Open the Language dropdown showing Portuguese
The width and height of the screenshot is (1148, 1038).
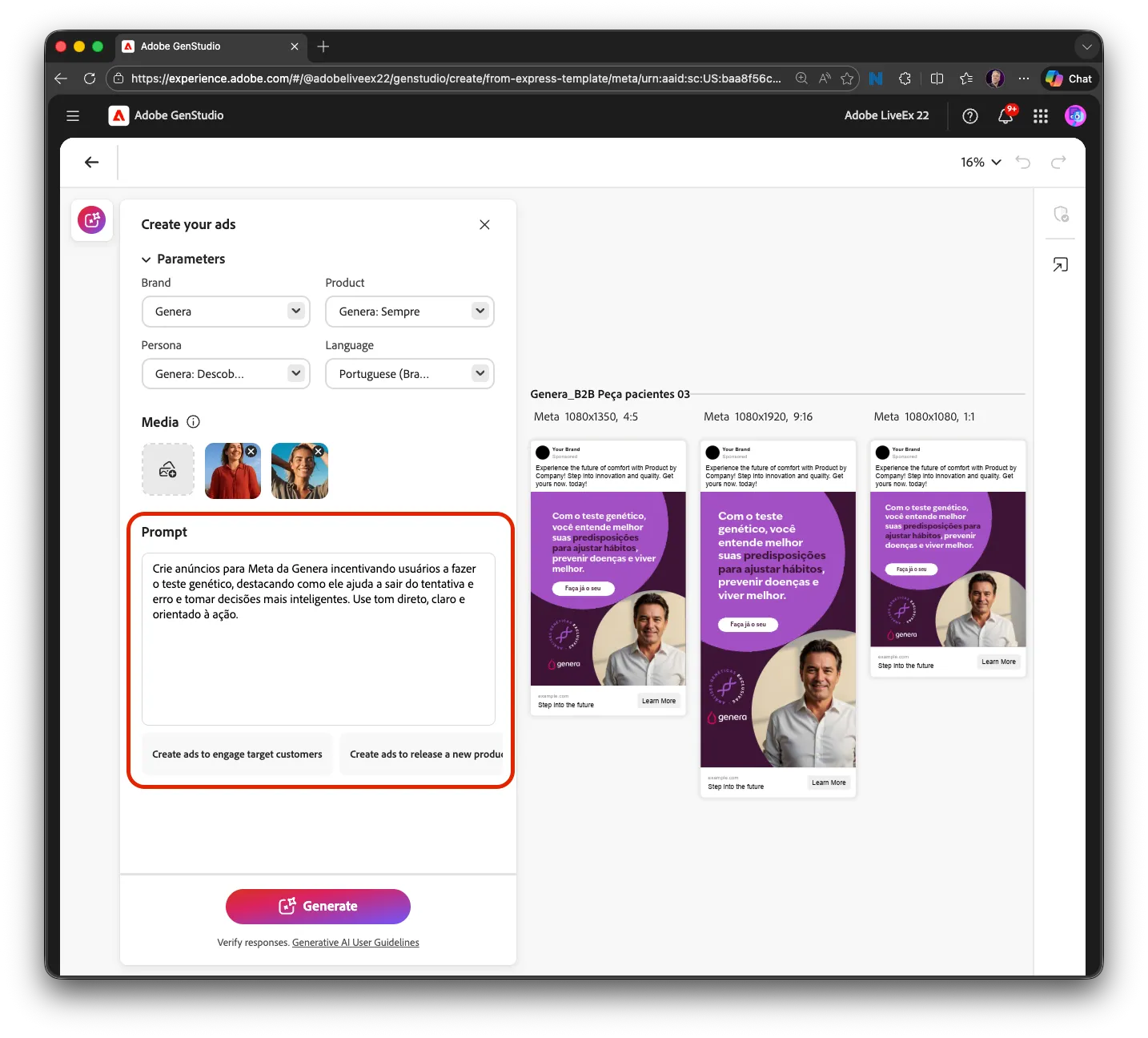click(410, 374)
